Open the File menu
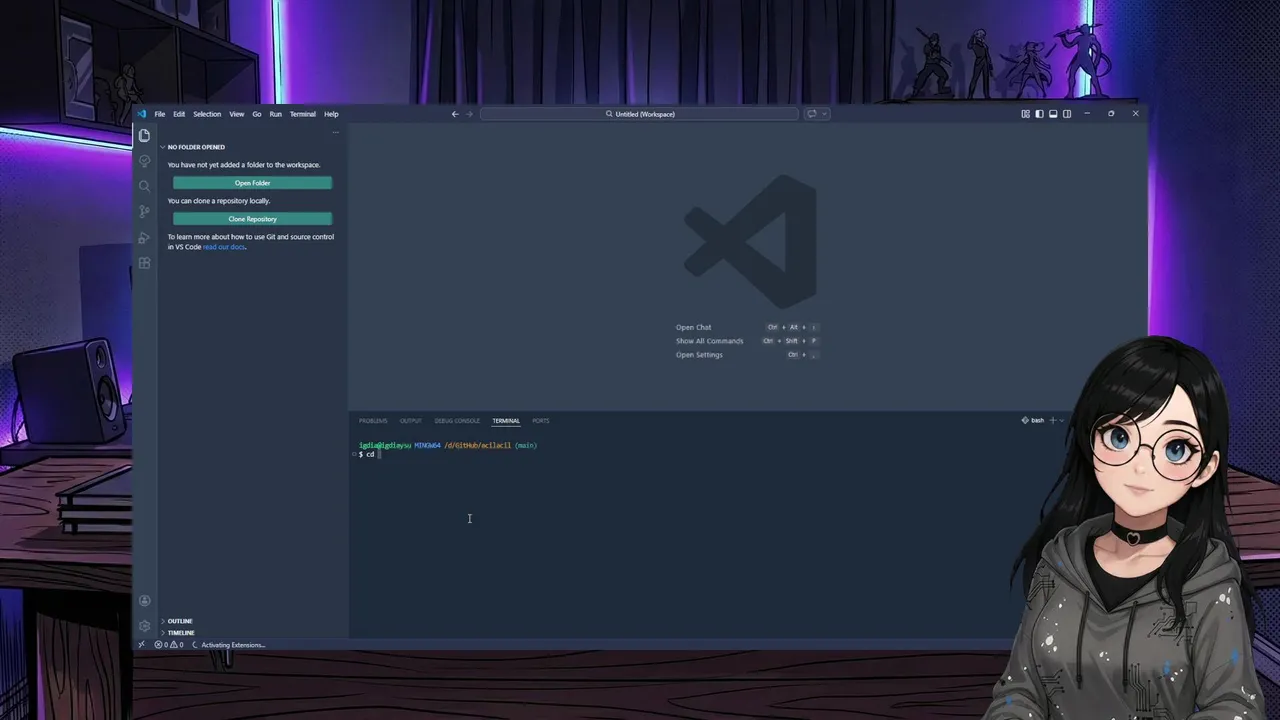This screenshot has width=1280, height=720. coord(159,114)
